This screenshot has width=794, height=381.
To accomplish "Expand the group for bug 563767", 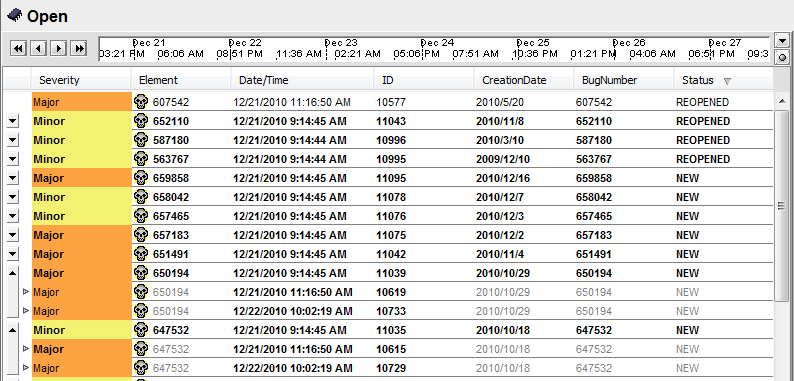I will (x=13, y=159).
